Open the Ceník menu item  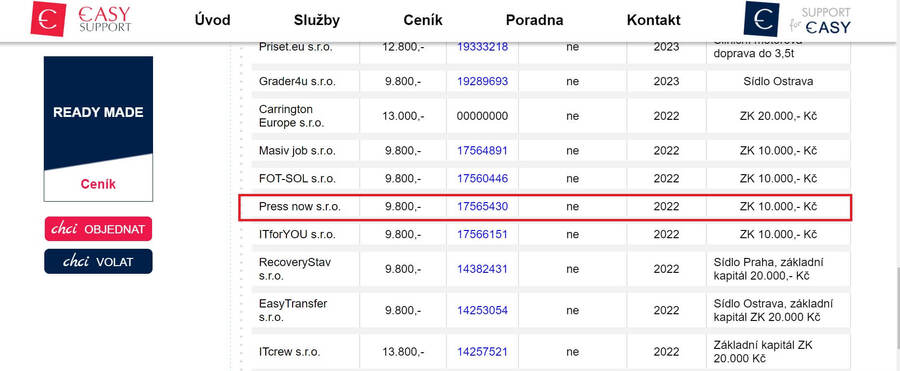(x=423, y=20)
